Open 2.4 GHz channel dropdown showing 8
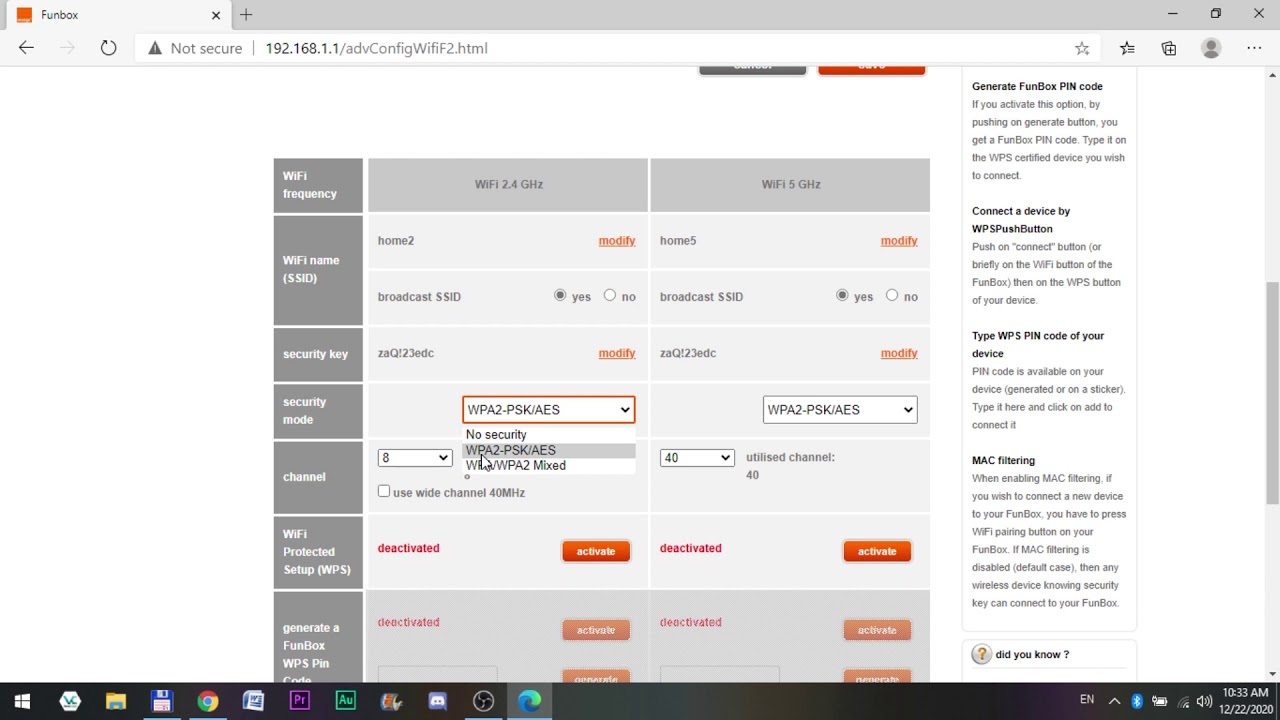This screenshot has height=720, width=1280. 415,458
